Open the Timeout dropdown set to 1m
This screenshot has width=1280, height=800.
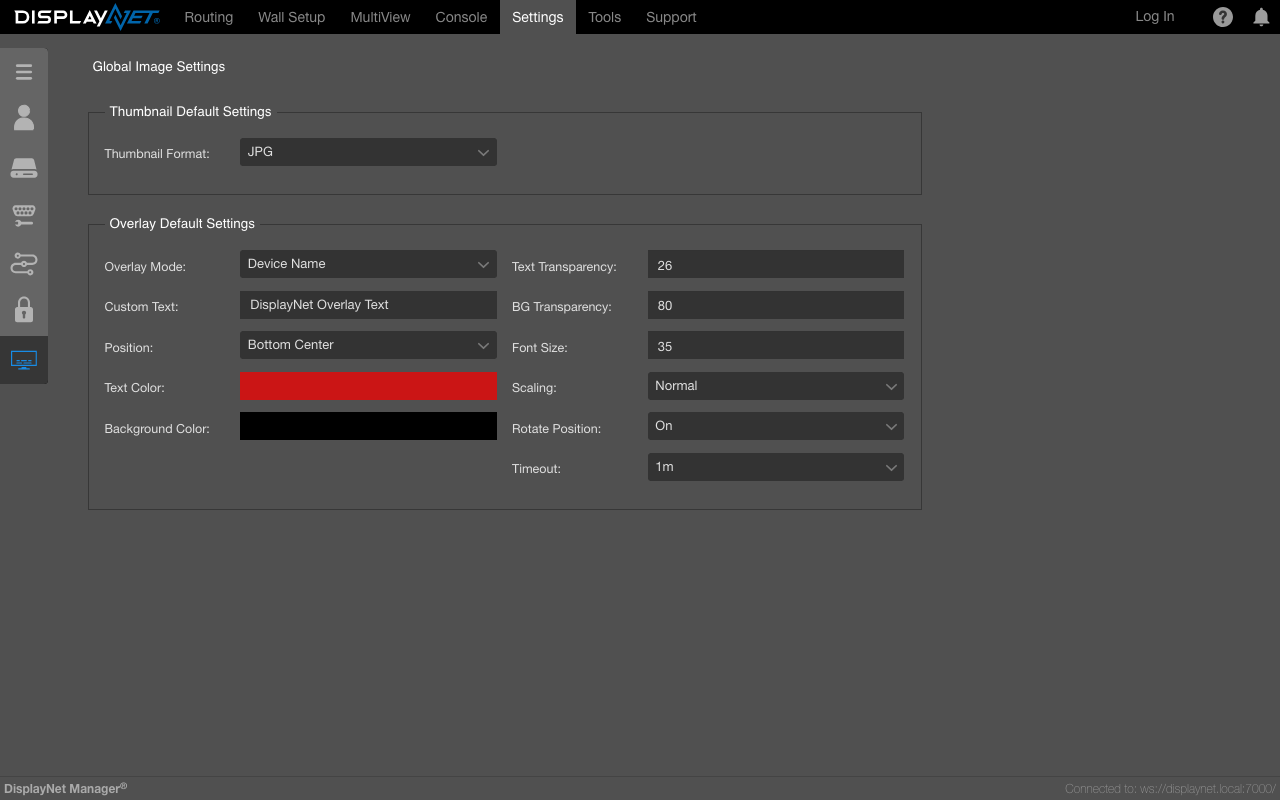point(776,467)
